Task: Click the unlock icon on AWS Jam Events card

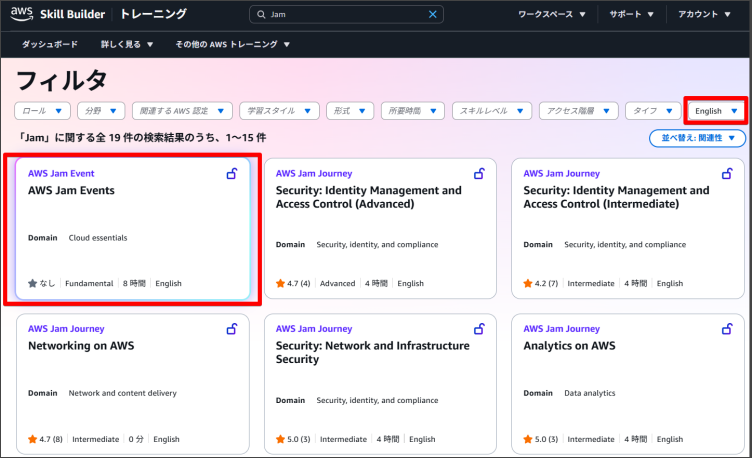Action: [232, 174]
